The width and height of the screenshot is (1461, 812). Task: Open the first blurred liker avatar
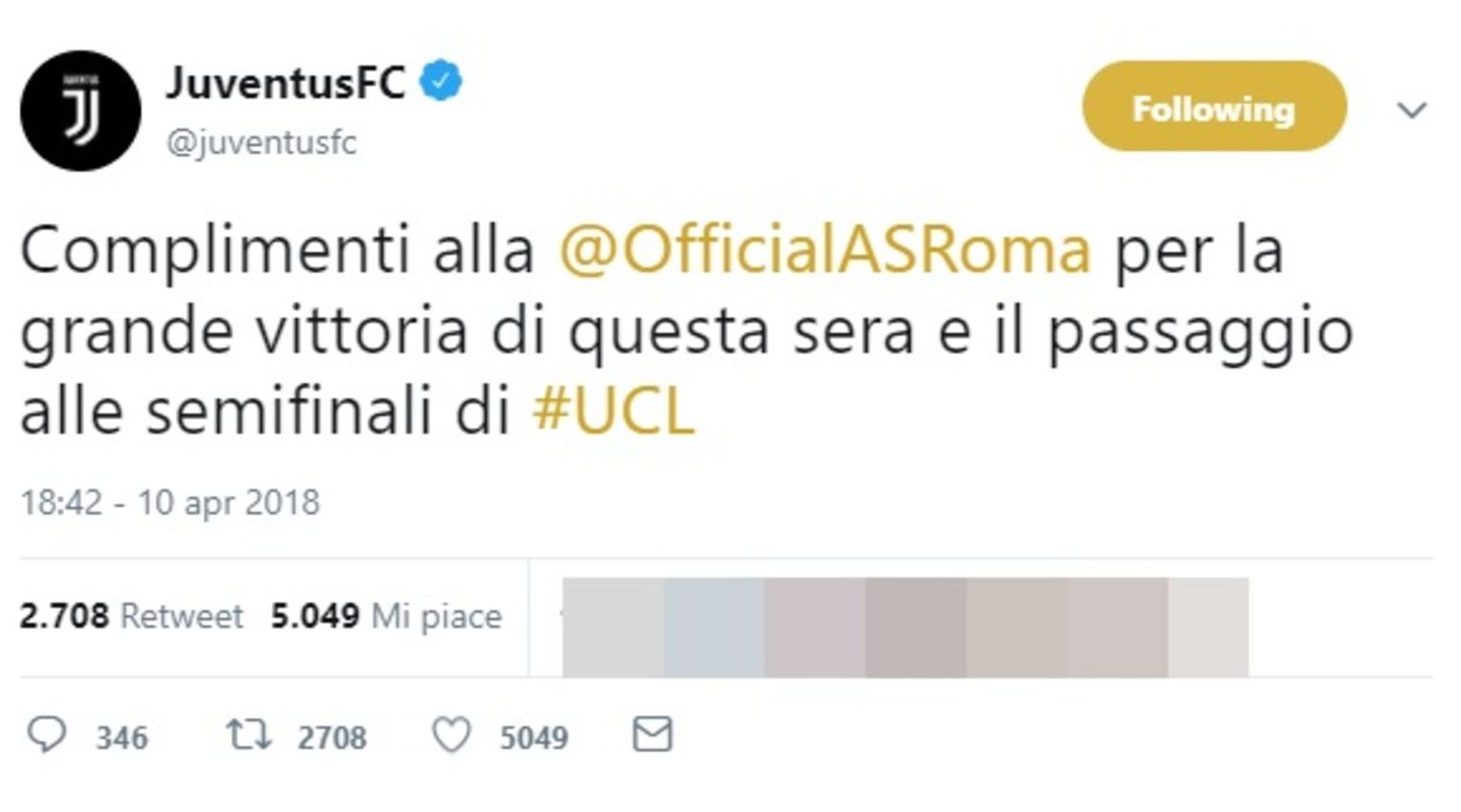[613, 628]
